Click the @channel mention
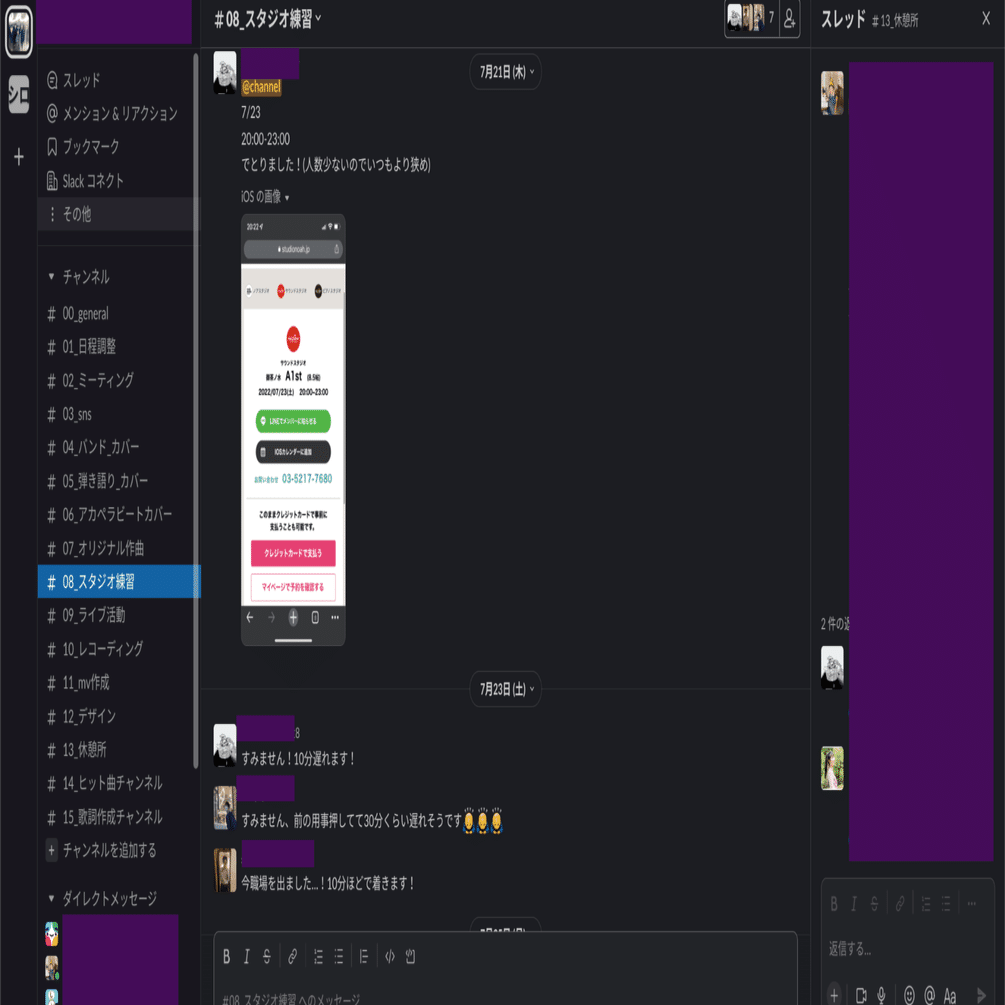 (261, 87)
